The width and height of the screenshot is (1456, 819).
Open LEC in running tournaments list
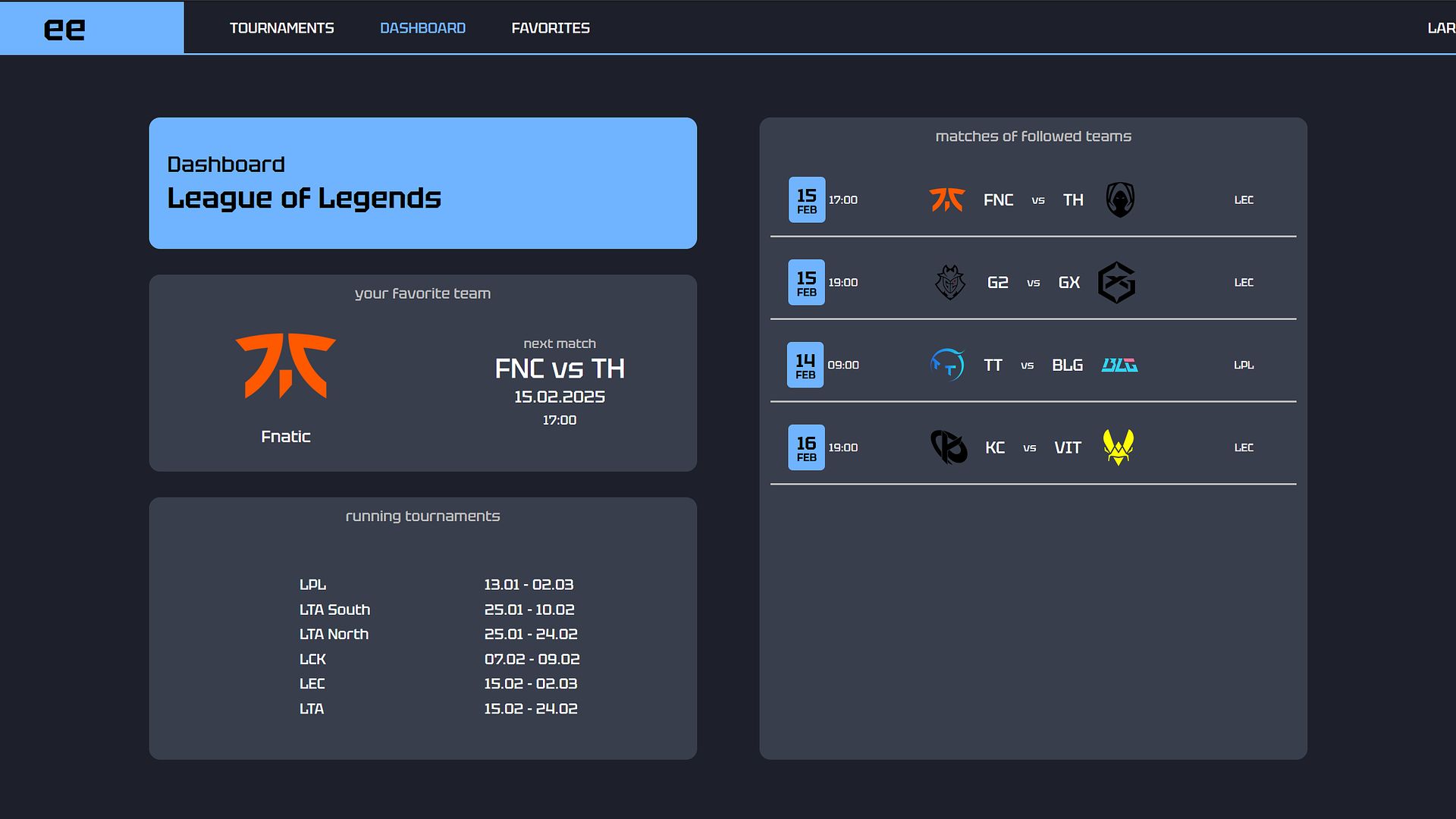[x=312, y=684]
